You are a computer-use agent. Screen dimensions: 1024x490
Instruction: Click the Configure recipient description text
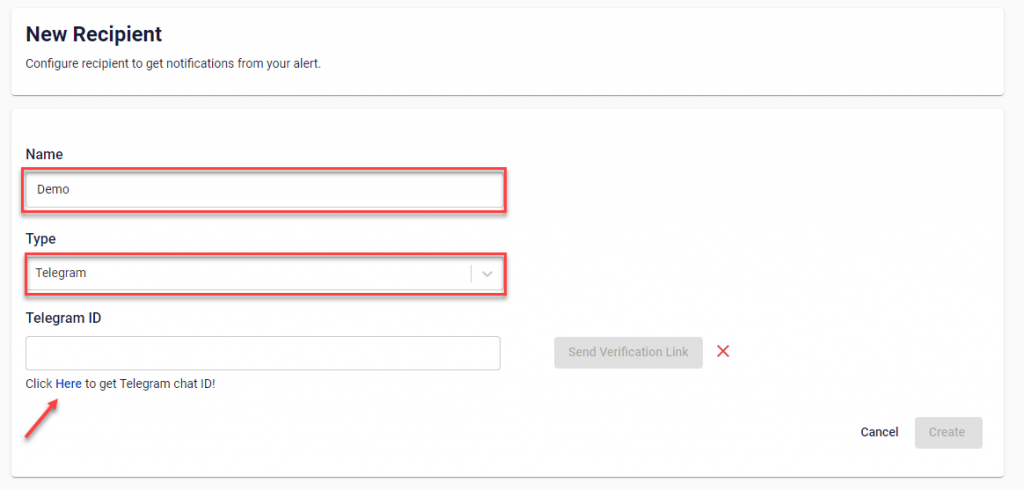click(x=173, y=65)
